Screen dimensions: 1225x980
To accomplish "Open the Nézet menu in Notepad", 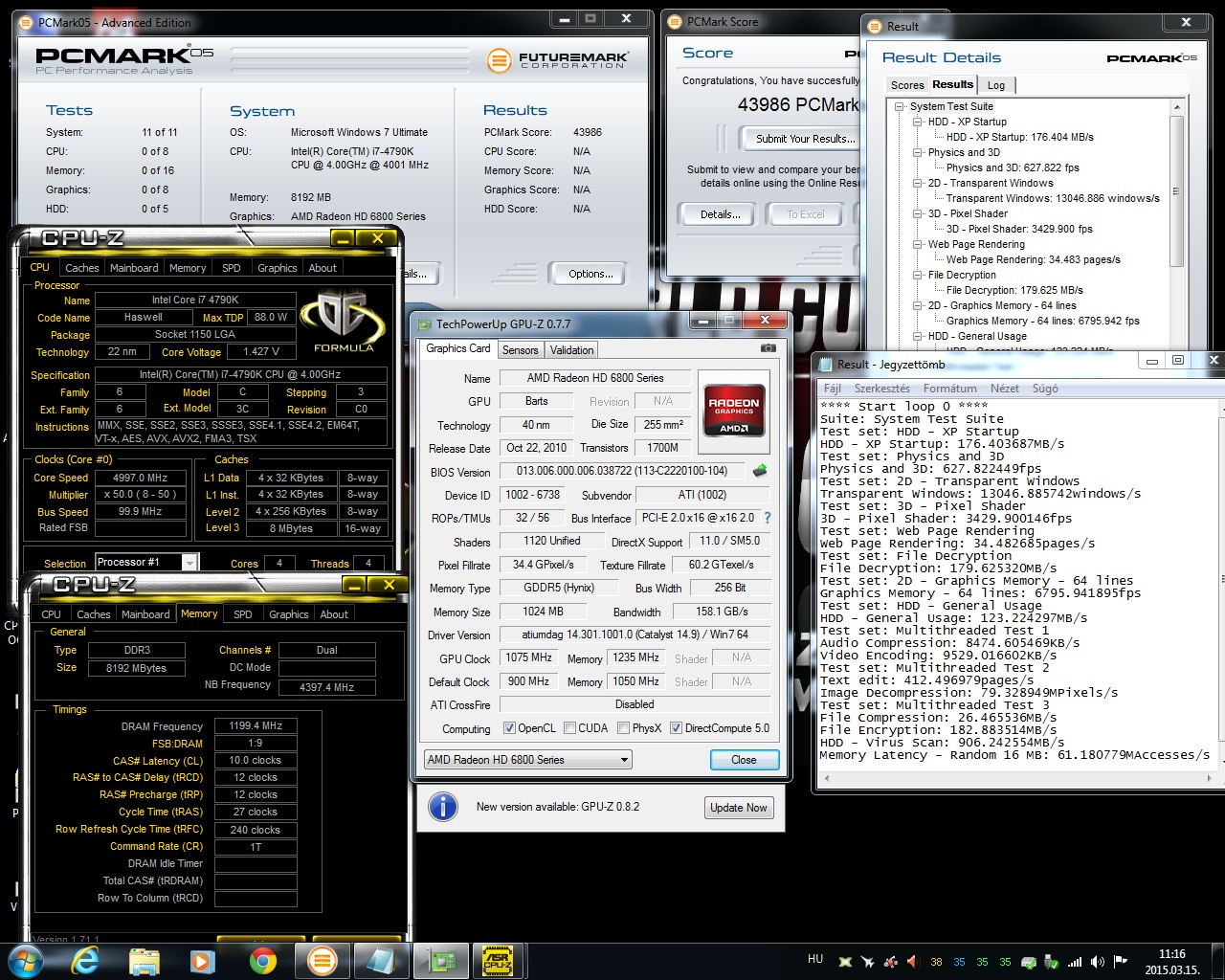I will coord(1004,389).
